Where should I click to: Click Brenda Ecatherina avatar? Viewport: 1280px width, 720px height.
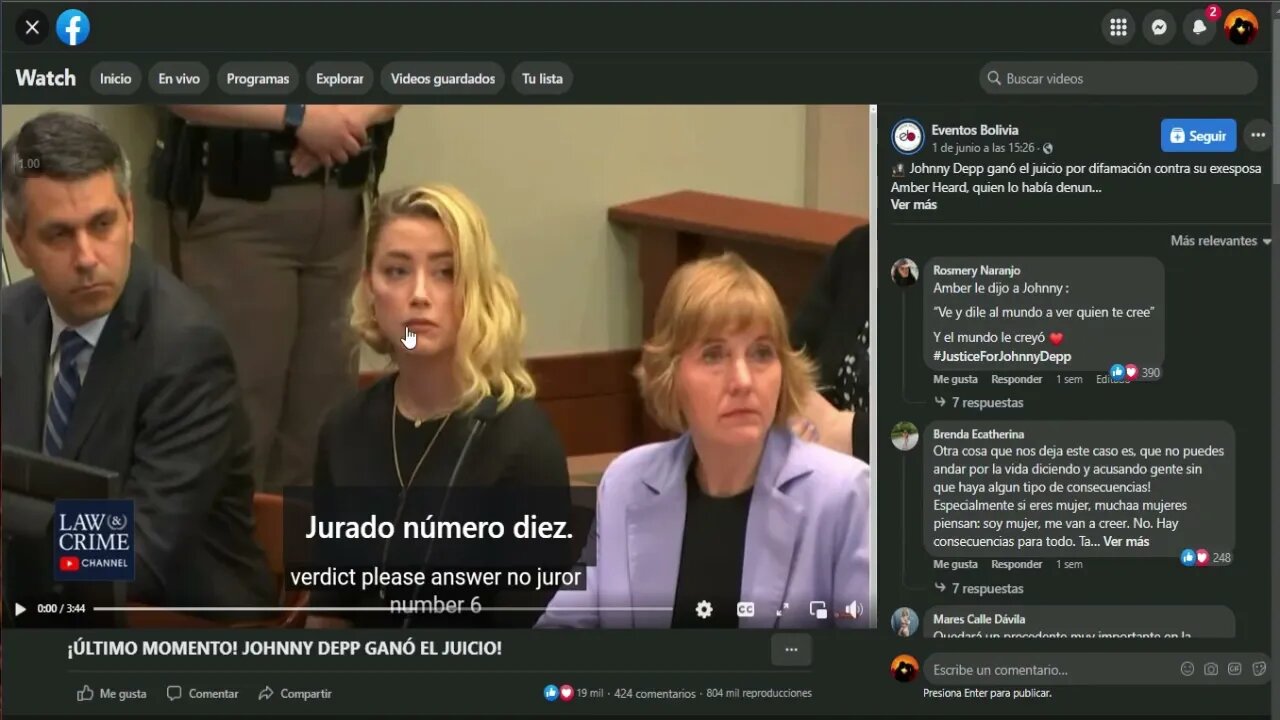click(x=905, y=436)
